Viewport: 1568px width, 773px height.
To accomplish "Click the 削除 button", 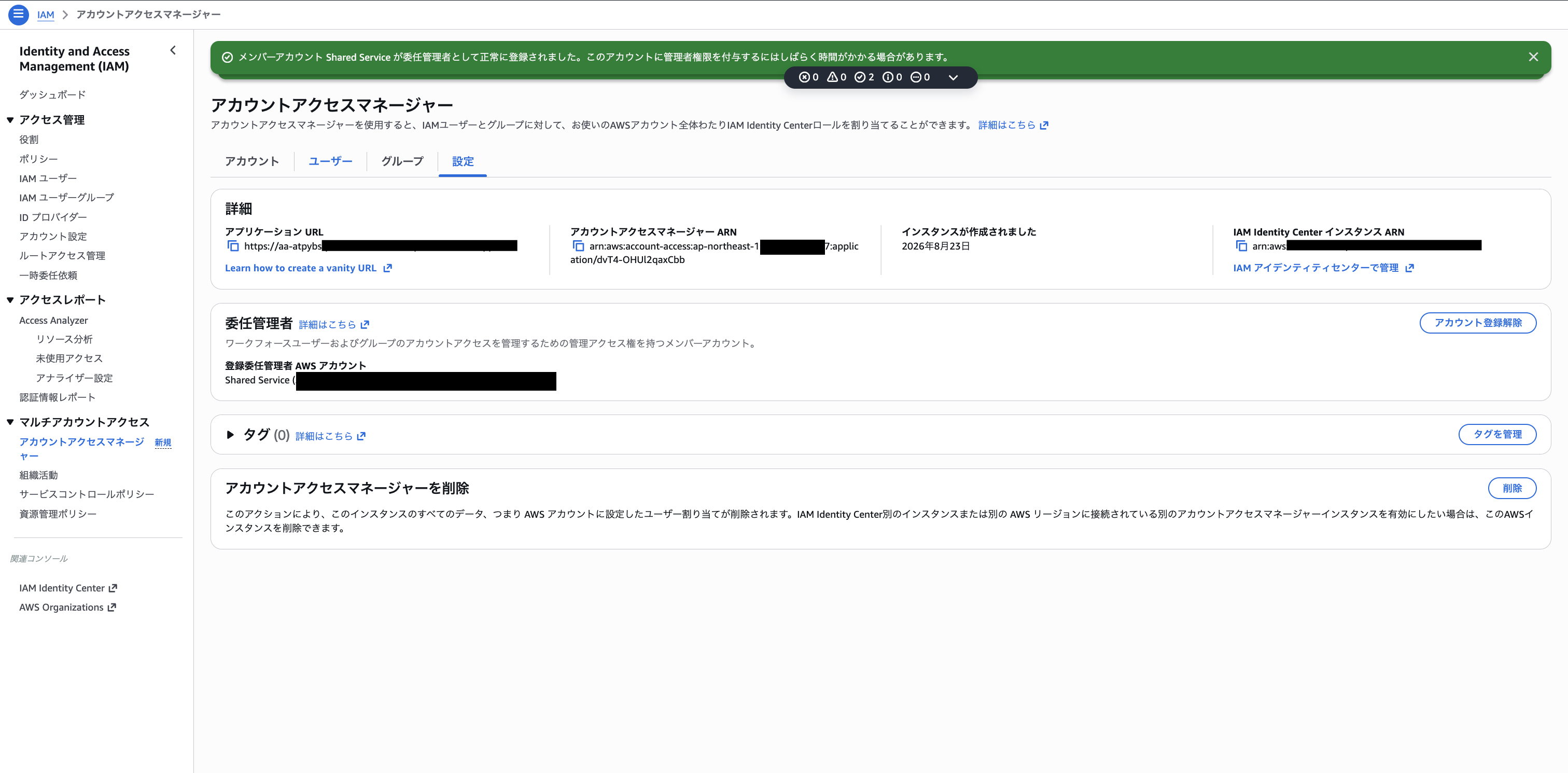I will 1512,488.
